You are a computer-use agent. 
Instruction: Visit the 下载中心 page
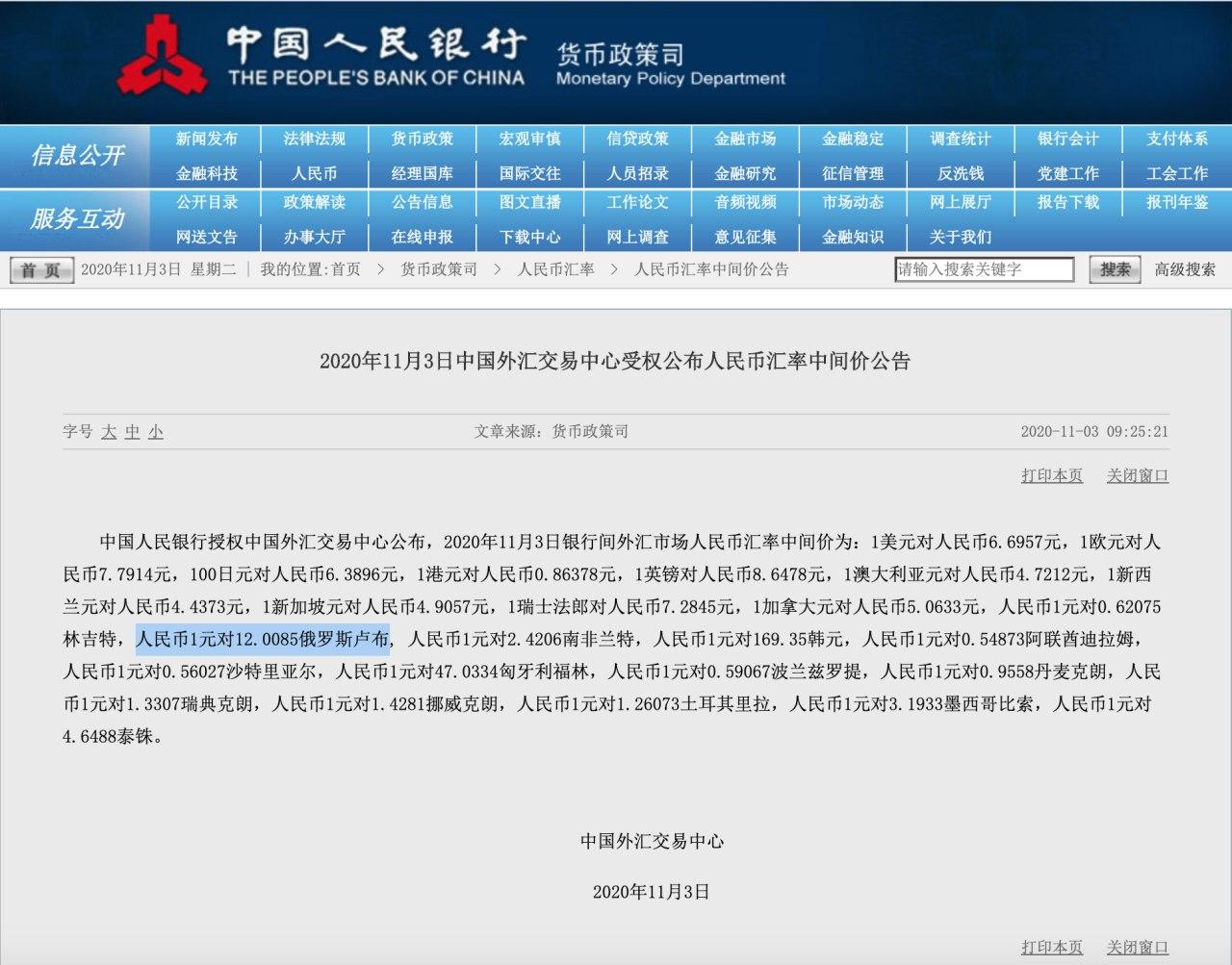[530, 237]
